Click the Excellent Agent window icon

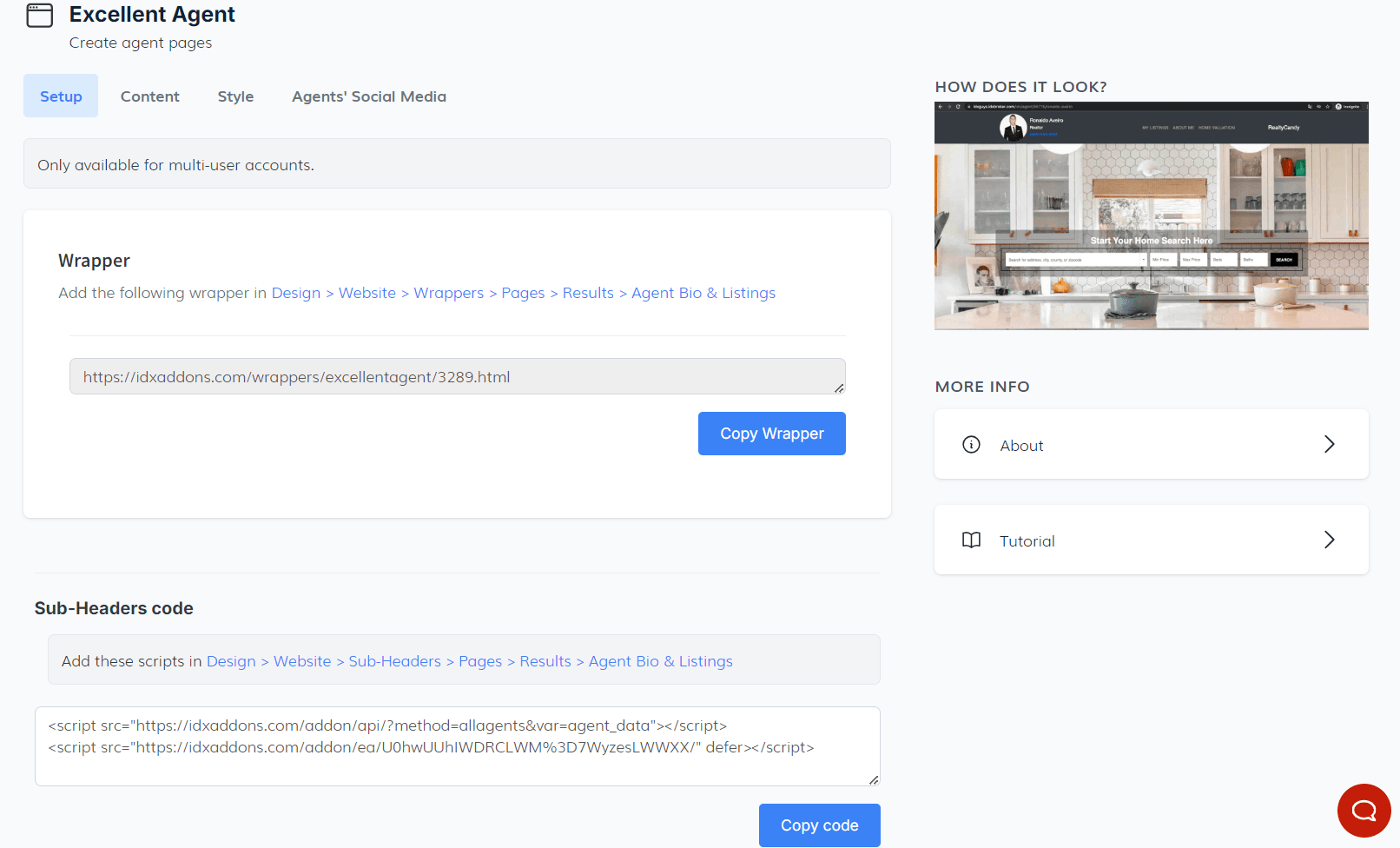click(x=40, y=16)
